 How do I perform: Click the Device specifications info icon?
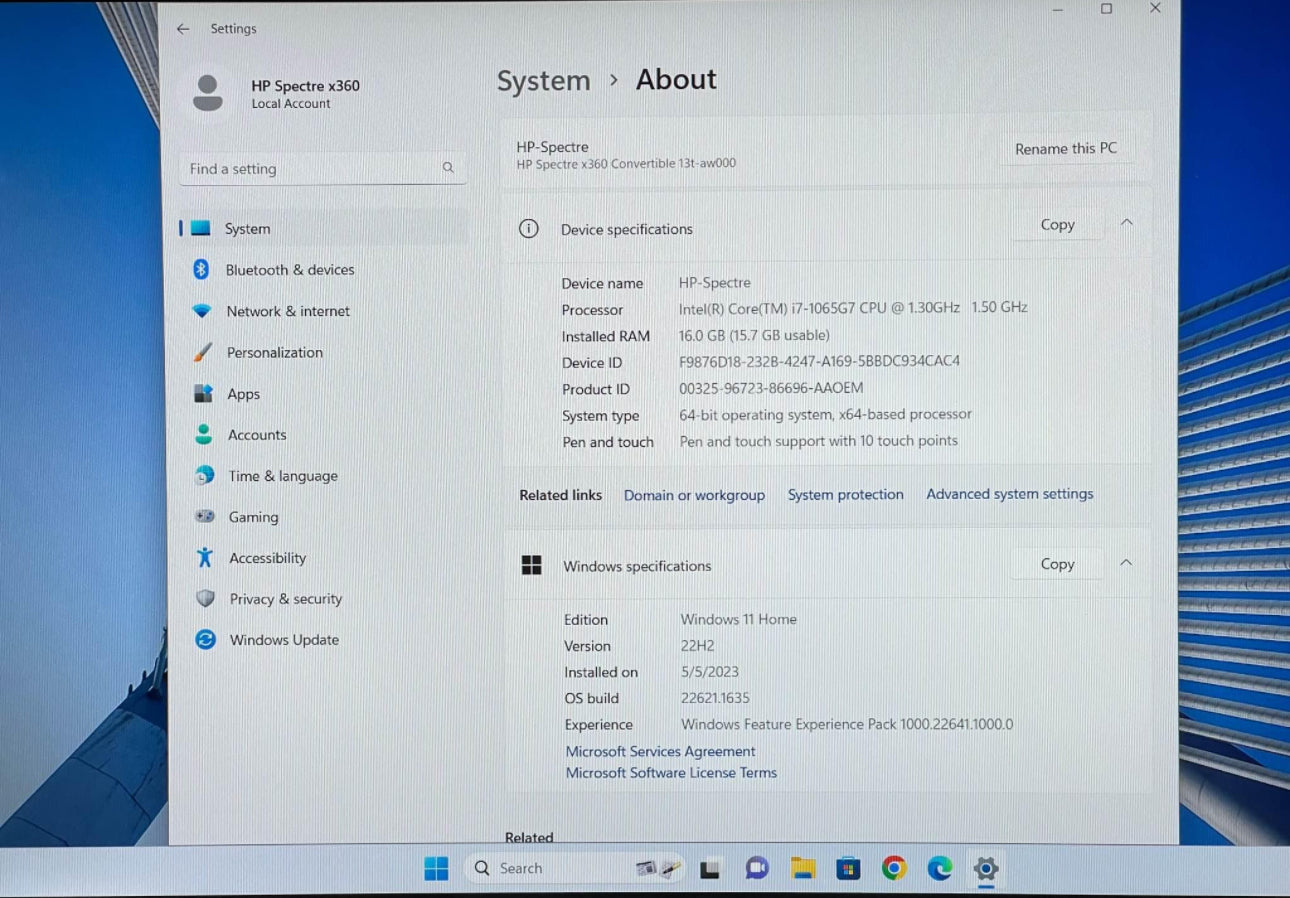[529, 229]
